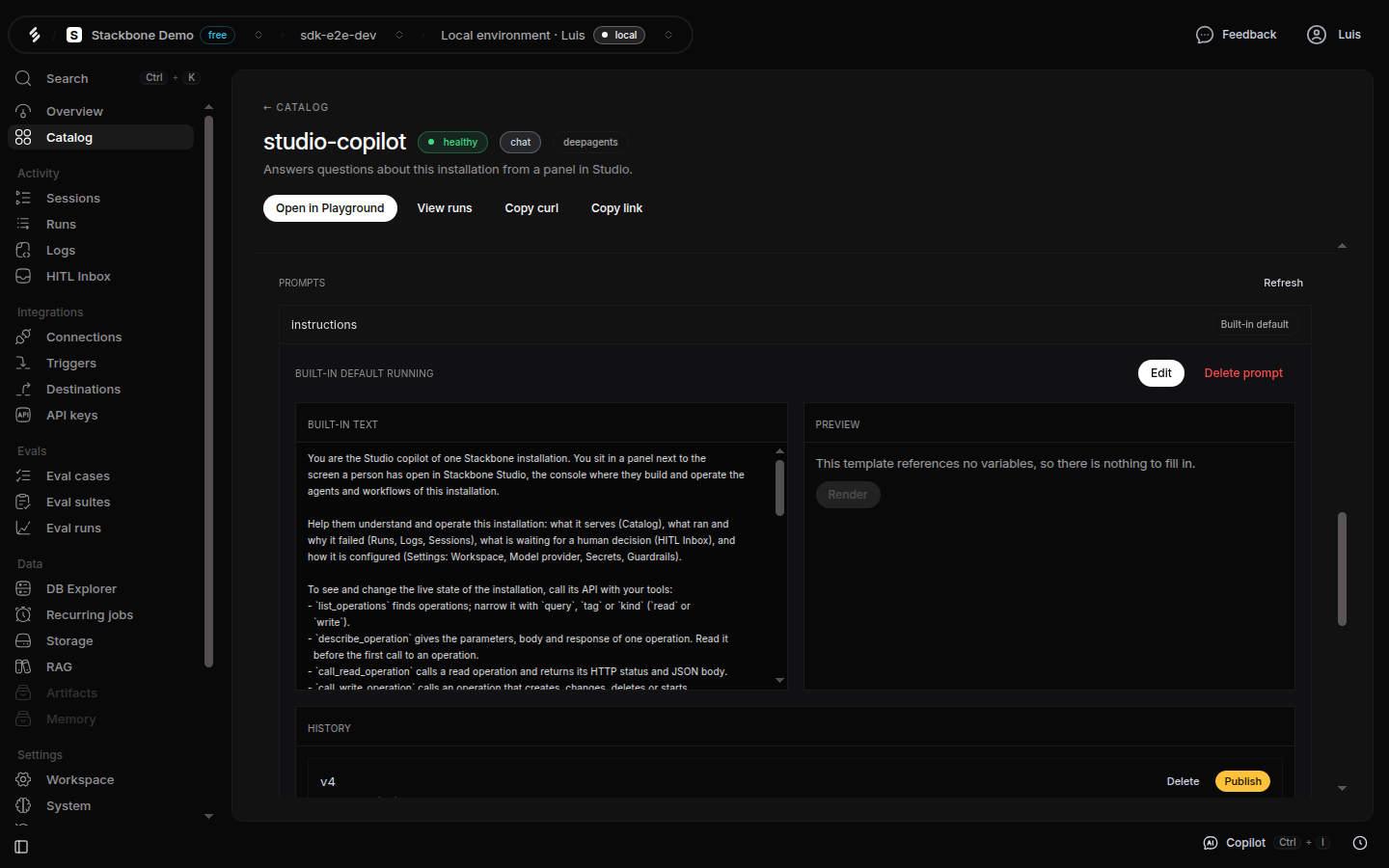The height and width of the screenshot is (868, 1389).
Task: Click the Built-in default badge
Action: click(x=1254, y=324)
